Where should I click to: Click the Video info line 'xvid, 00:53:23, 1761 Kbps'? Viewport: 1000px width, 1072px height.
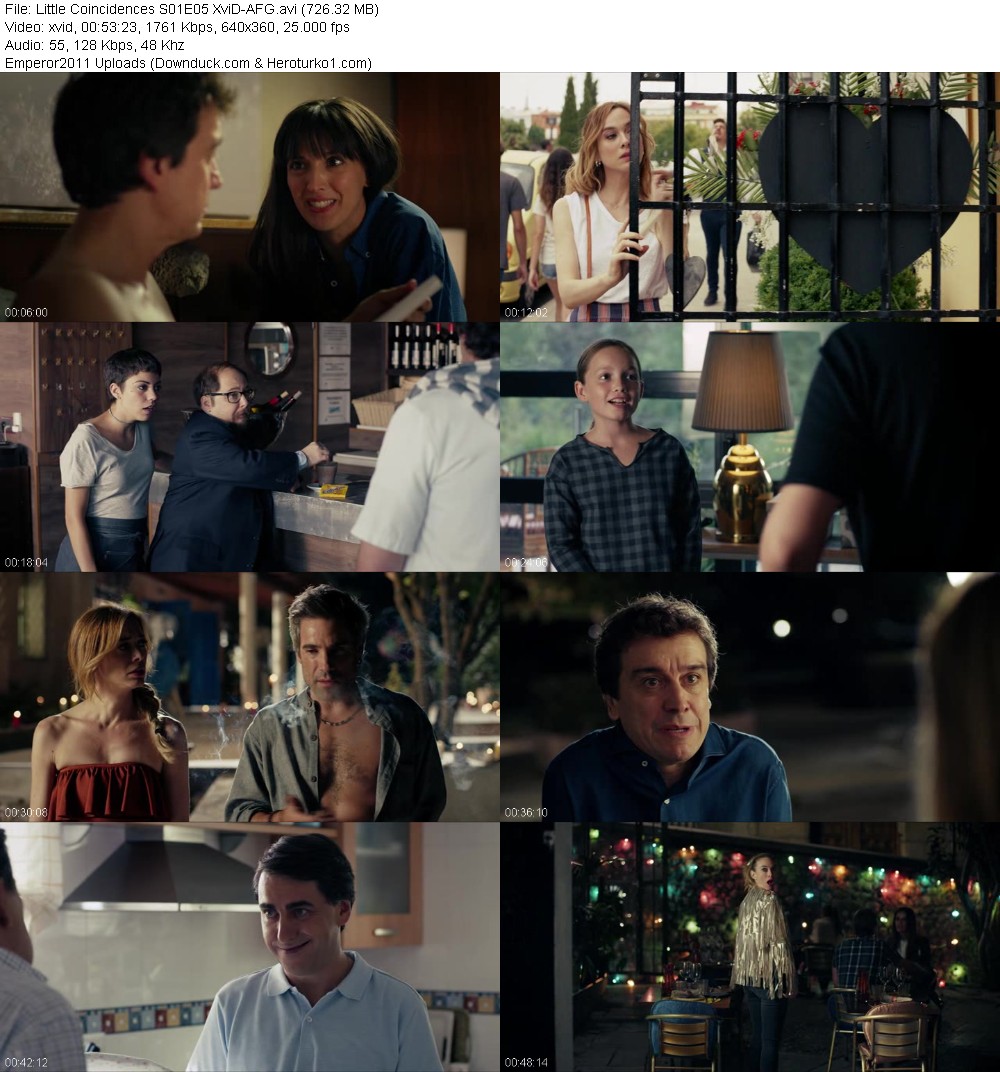[x=177, y=27]
